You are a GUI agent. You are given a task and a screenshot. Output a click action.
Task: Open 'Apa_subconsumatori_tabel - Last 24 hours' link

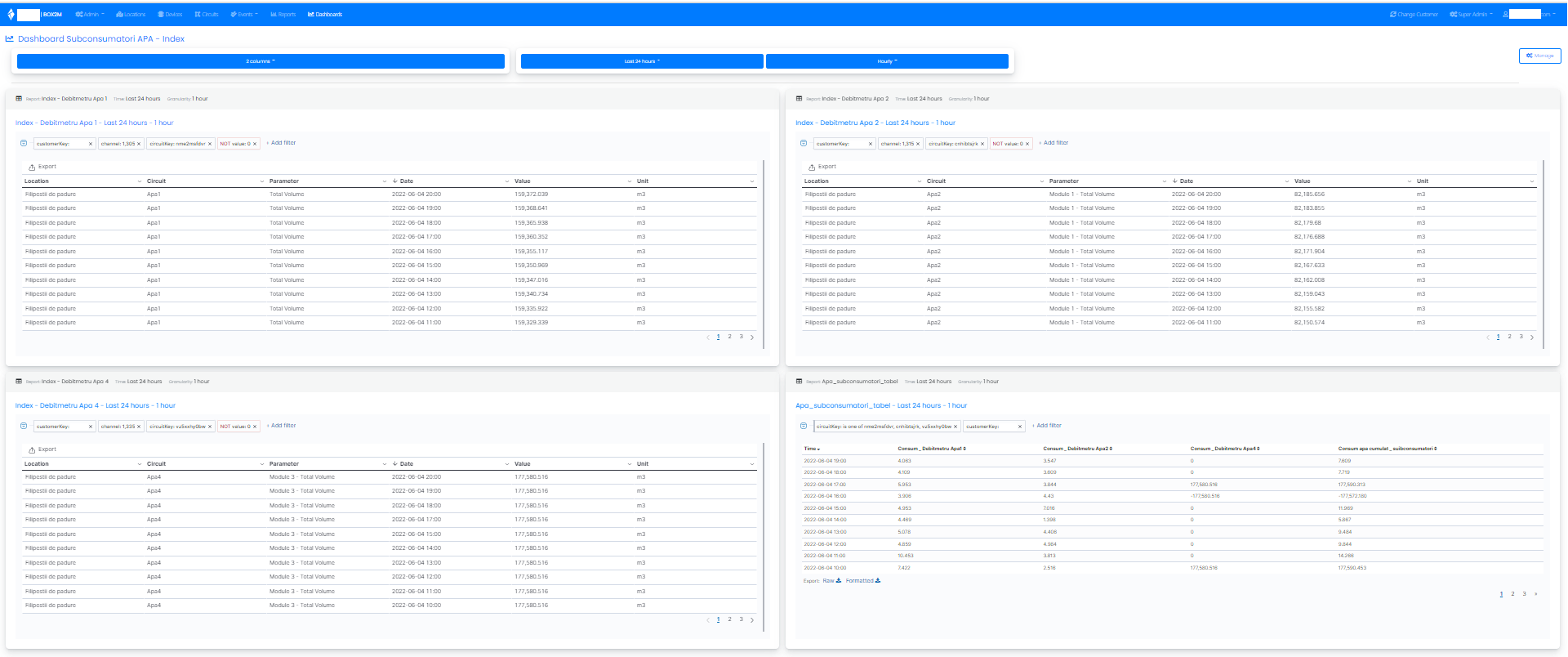[x=881, y=406]
